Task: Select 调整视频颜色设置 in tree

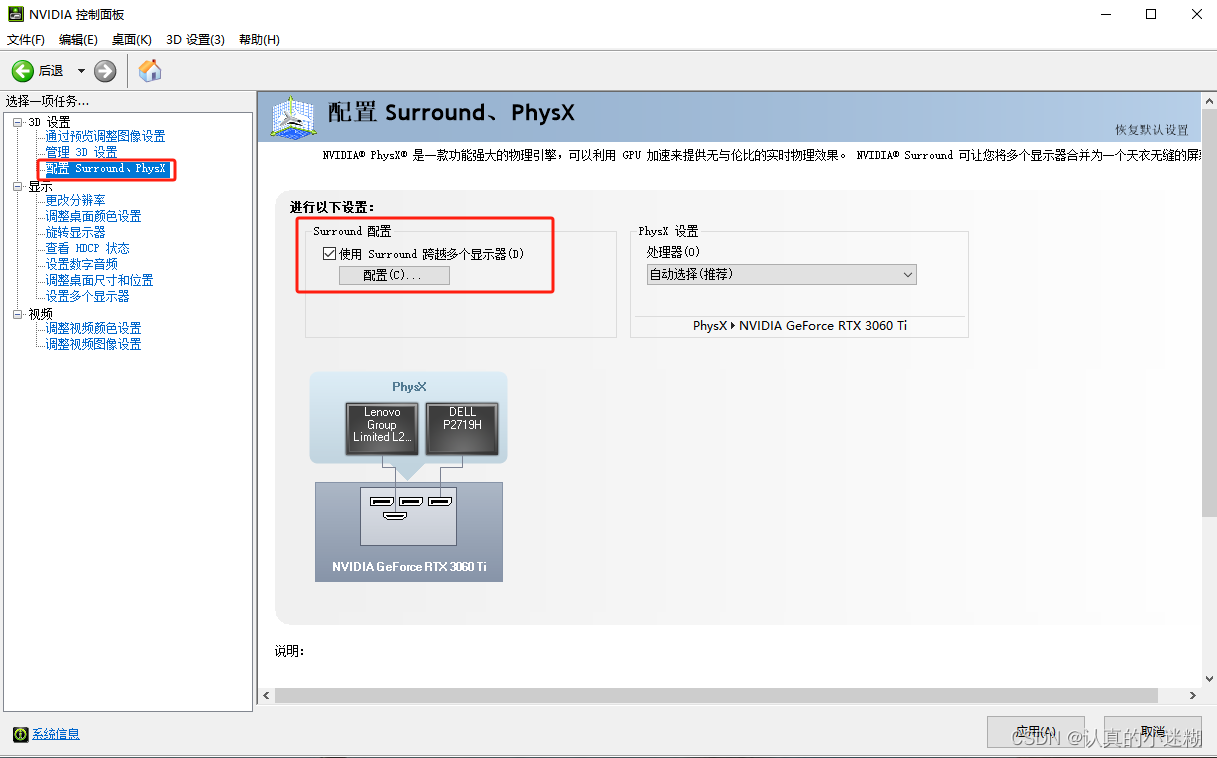Action: (x=93, y=328)
